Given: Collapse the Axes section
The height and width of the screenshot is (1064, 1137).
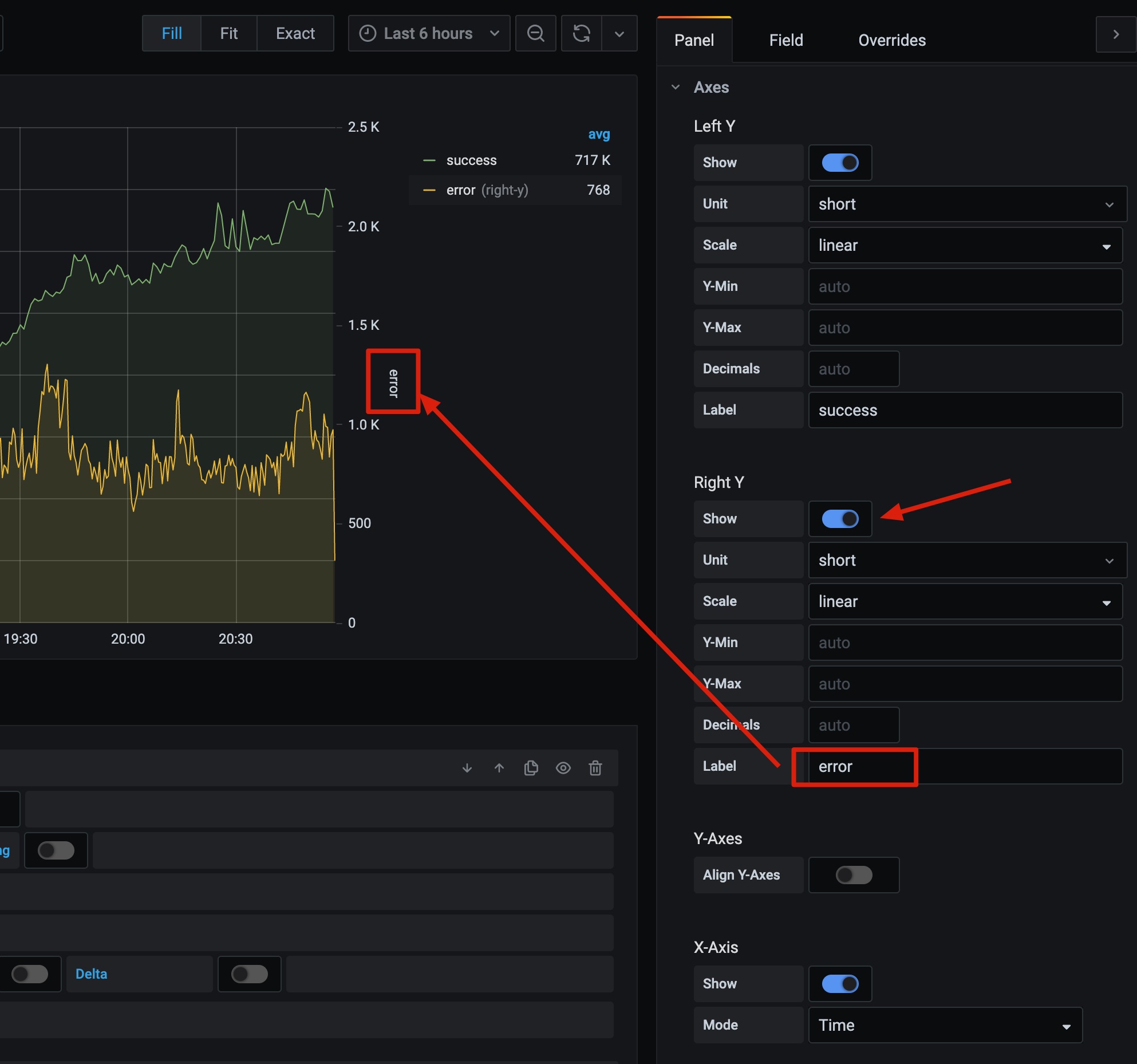Looking at the screenshot, I should [676, 87].
